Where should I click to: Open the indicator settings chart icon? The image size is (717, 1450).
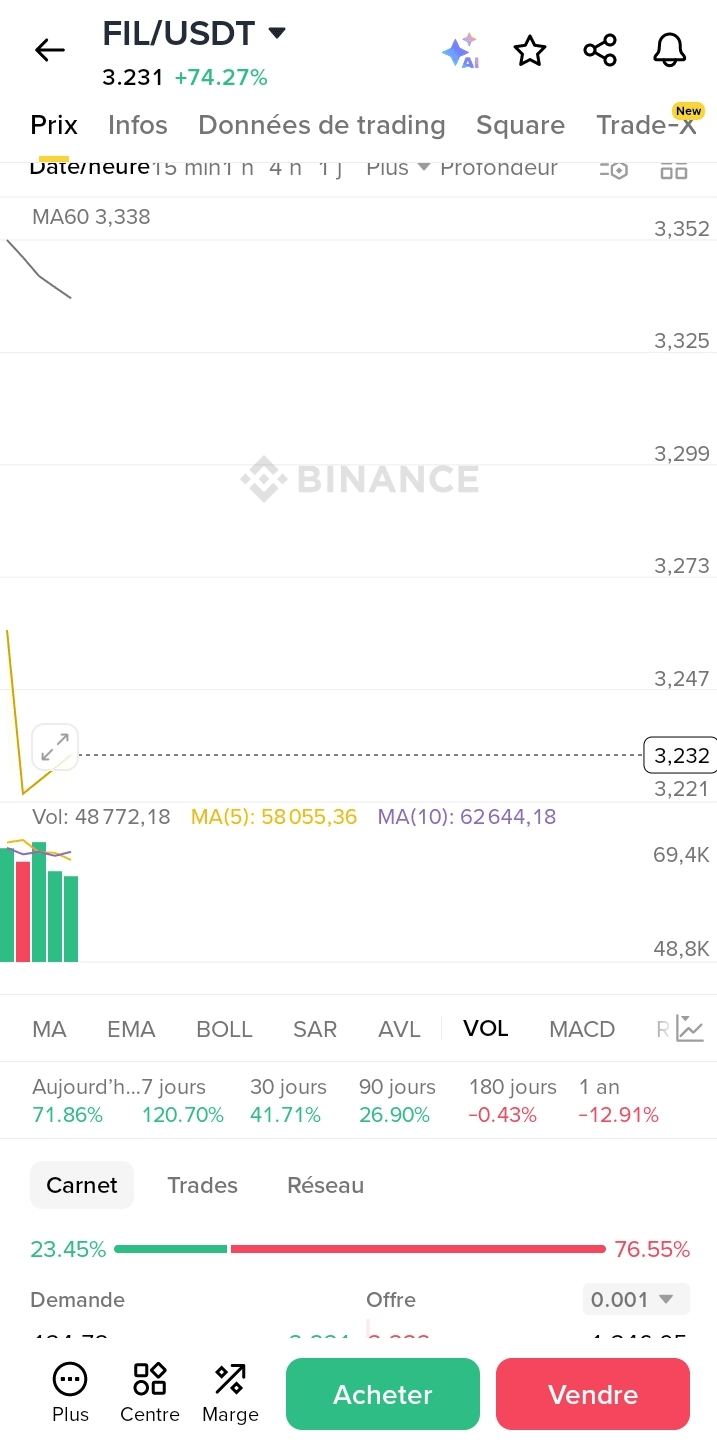(690, 1028)
